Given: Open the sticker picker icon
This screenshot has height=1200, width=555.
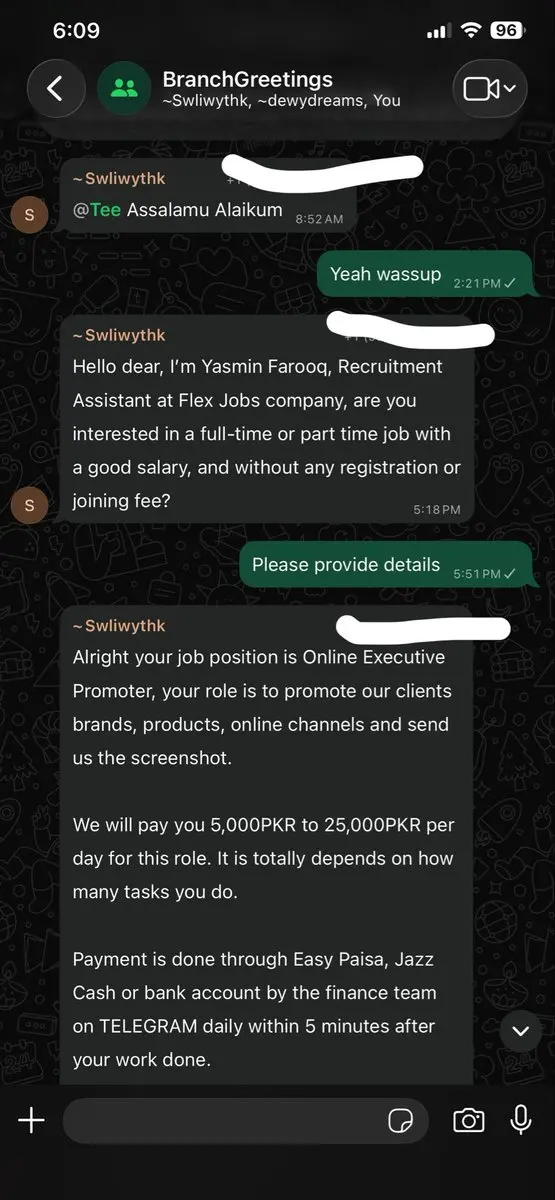Looking at the screenshot, I should pyautogui.click(x=401, y=1120).
